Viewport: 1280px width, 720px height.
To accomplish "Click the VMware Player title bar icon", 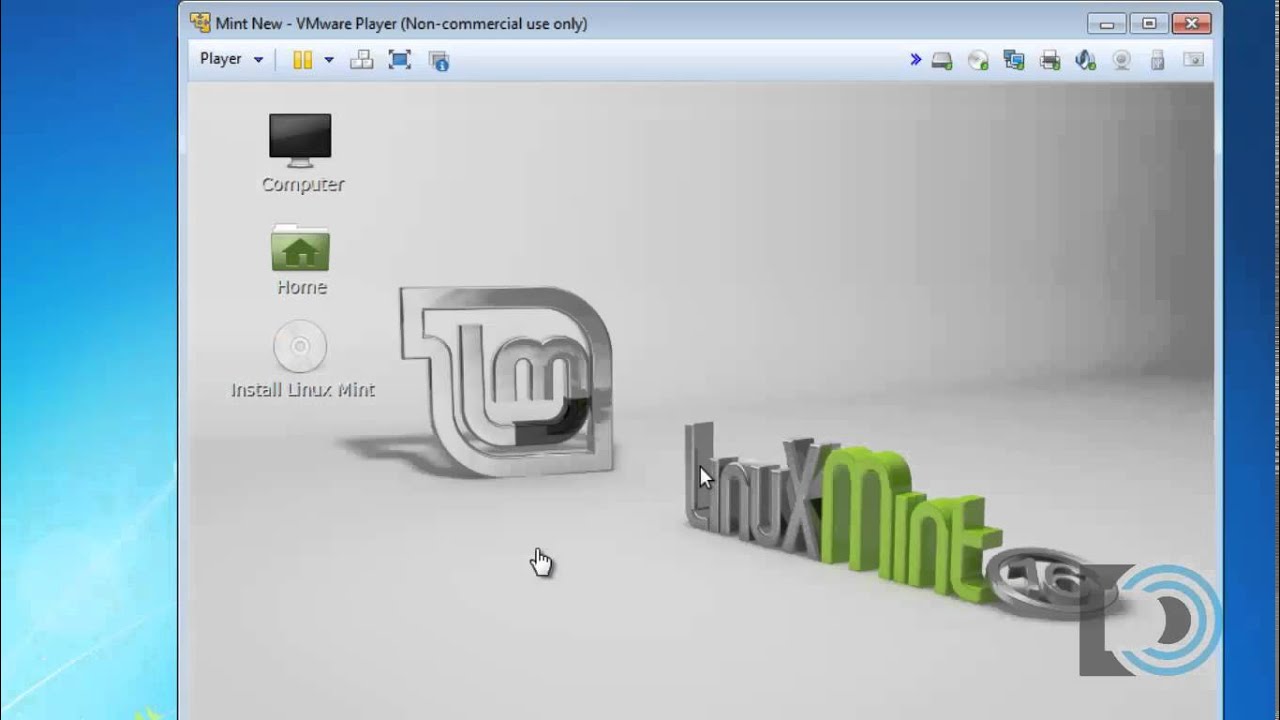I will pos(200,23).
